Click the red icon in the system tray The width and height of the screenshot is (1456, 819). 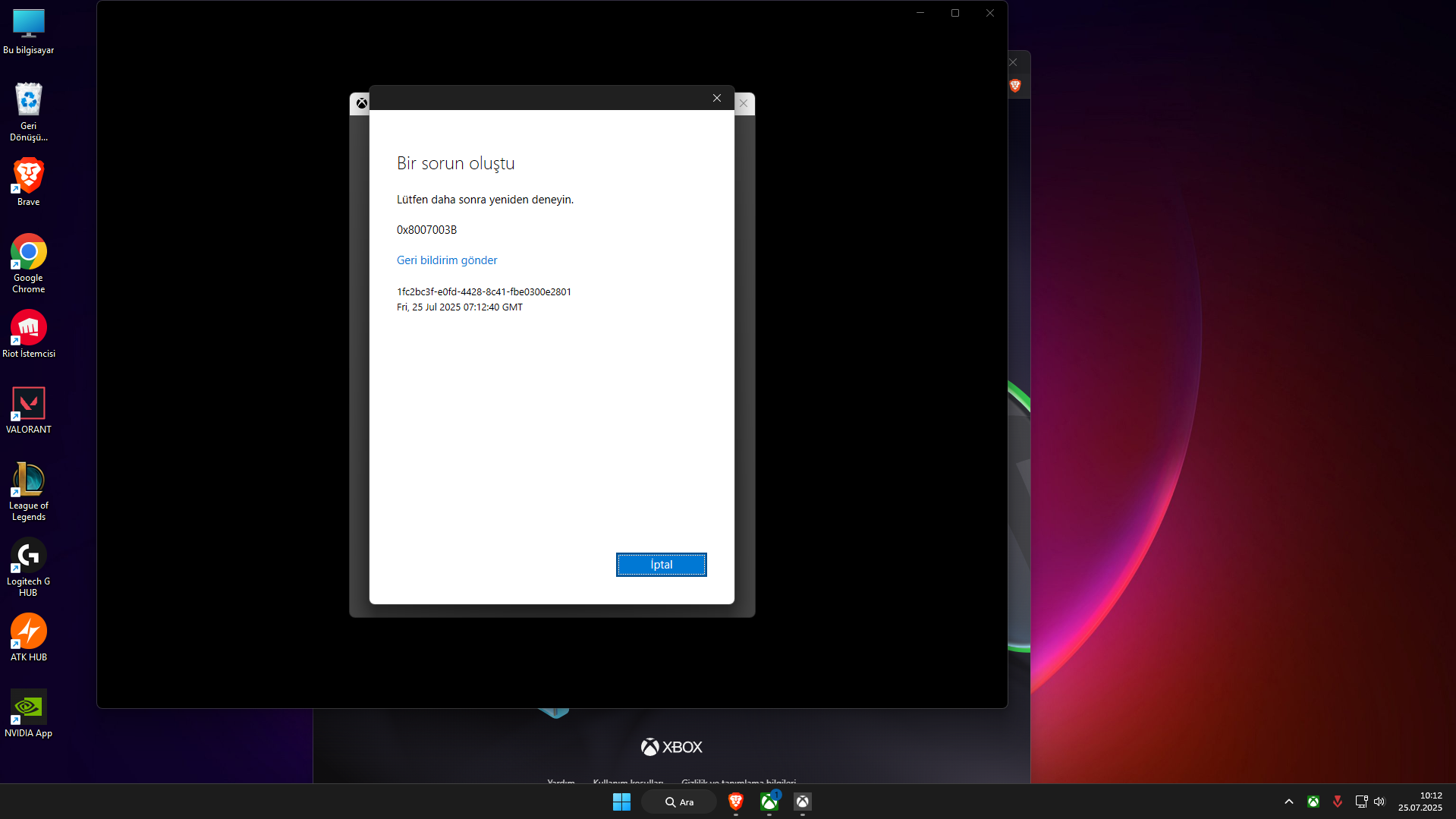(1338, 802)
